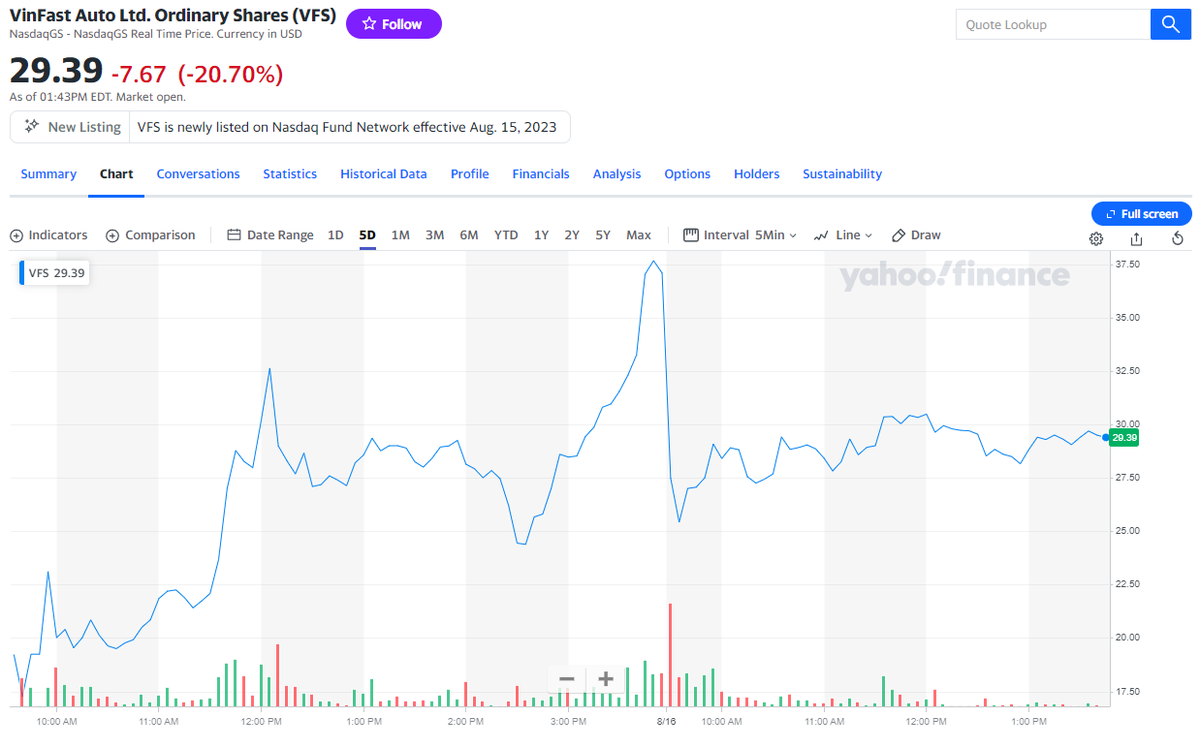Image resolution: width=1200 pixels, height=749 pixels.
Task: Open the Interval 5Min dropdown
Action: tap(740, 235)
